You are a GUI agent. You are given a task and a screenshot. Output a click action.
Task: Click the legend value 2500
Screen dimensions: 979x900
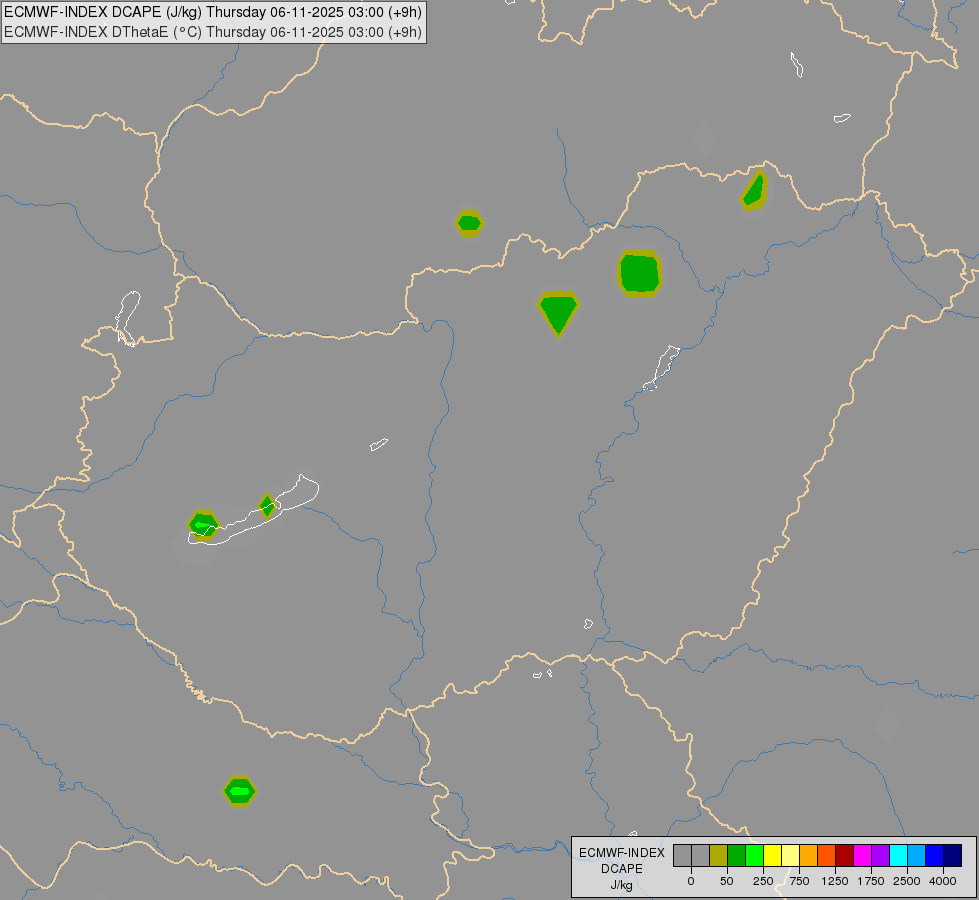[907, 881]
